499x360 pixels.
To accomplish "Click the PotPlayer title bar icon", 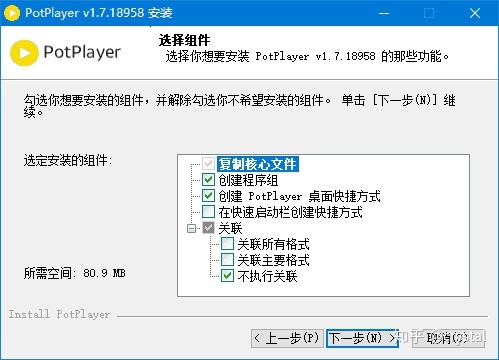I will click(12, 13).
